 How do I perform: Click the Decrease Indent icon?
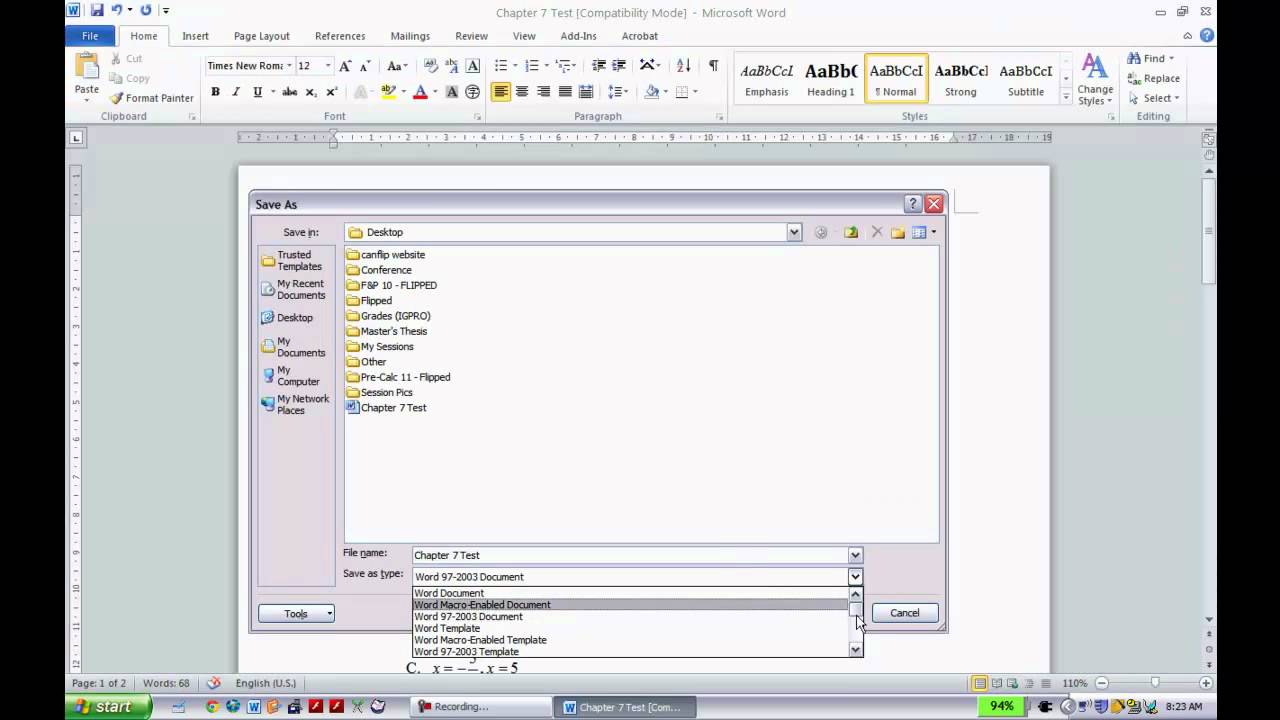coord(599,66)
